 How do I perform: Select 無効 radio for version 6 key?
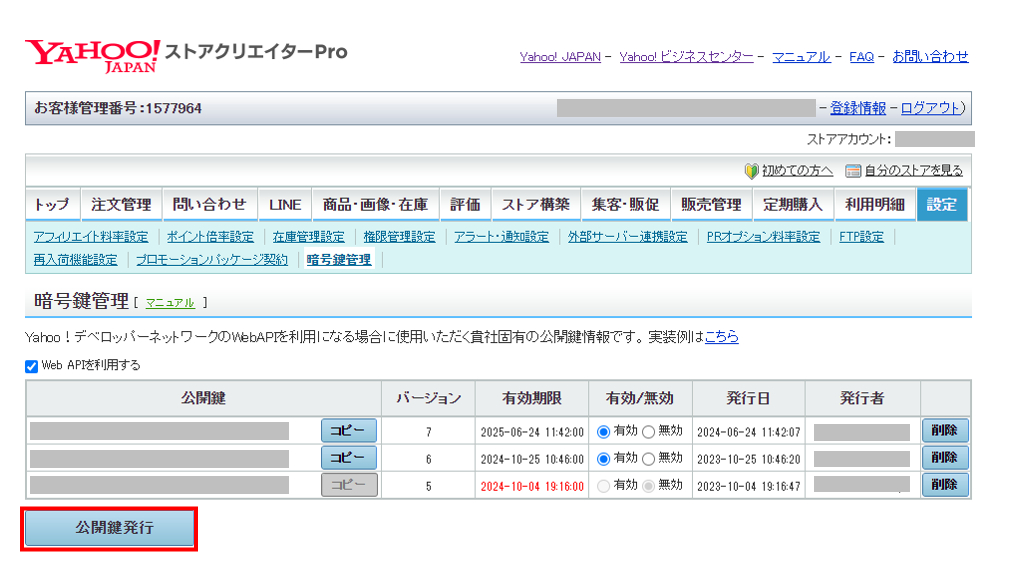[x=649, y=459]
